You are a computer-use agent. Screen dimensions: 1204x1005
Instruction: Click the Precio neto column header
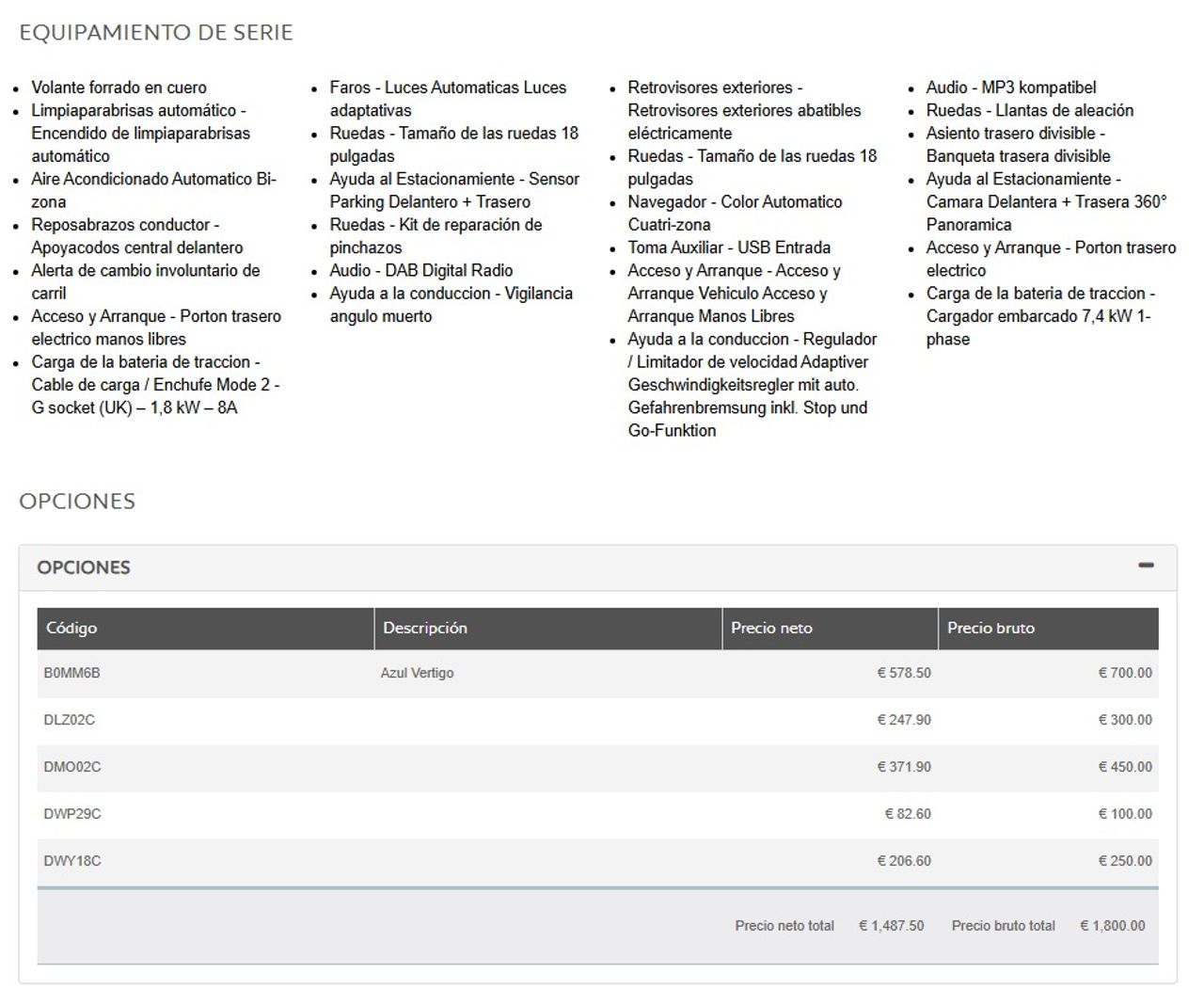(771, 628)
